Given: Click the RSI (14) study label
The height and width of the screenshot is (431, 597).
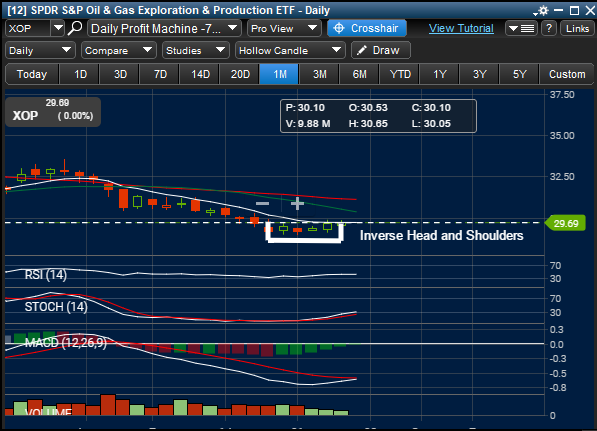Looking at the screenshot, I should [x=46, y=274].
